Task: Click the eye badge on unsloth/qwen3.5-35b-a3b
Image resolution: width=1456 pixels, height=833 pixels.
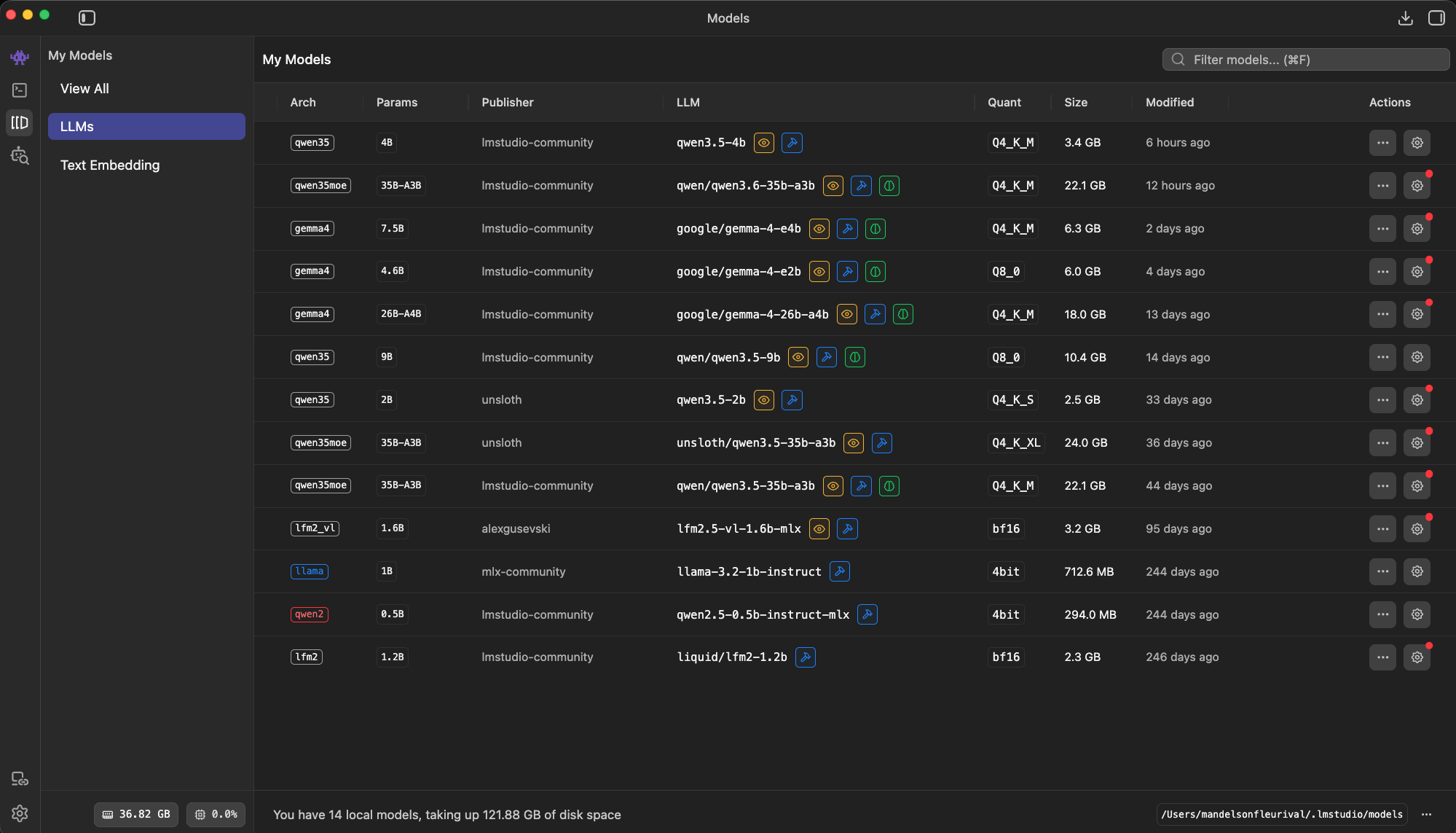Action: pos(853,442)
